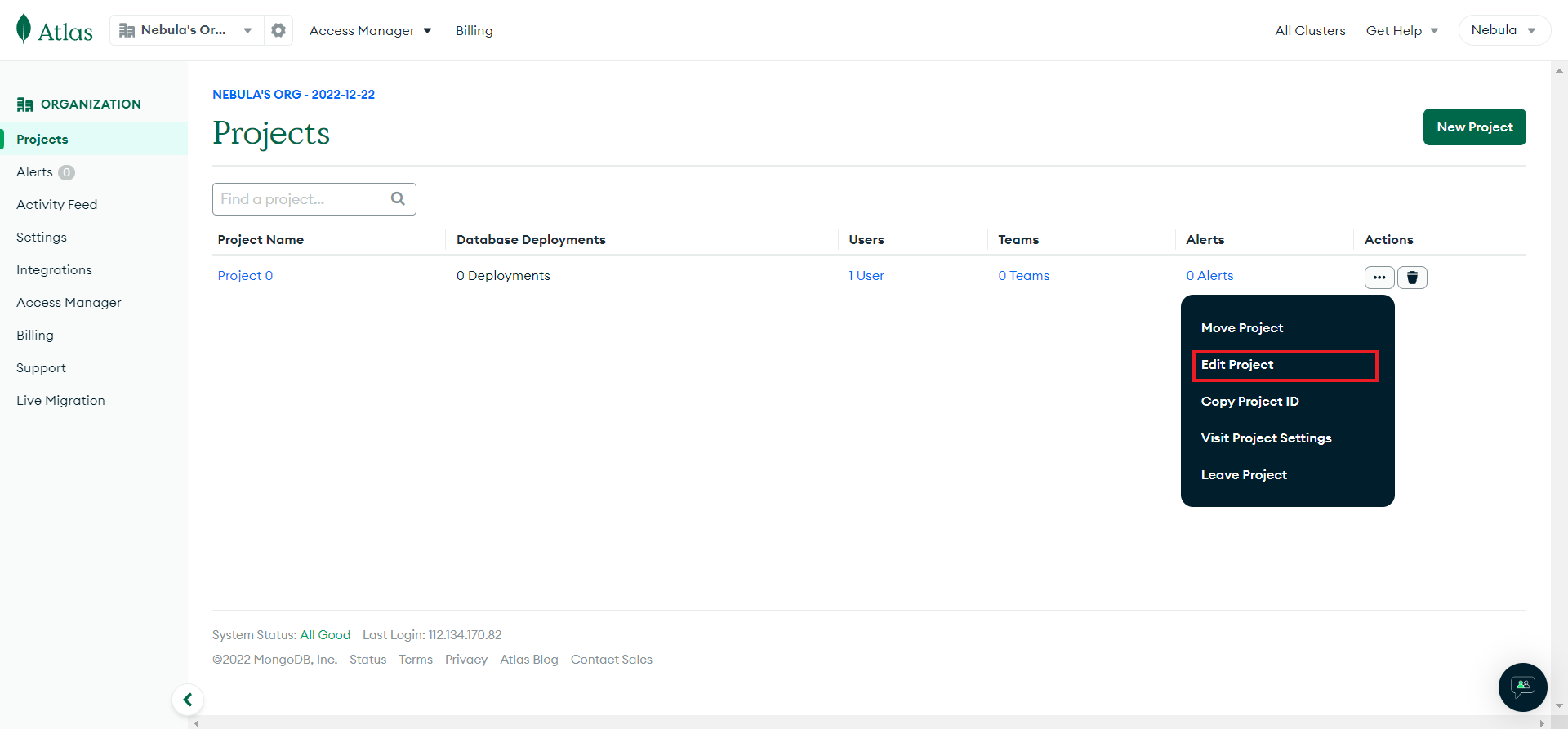Open the support chat bubble
The width and height of the screenshot is (1568, 729).
[1522, 687]
